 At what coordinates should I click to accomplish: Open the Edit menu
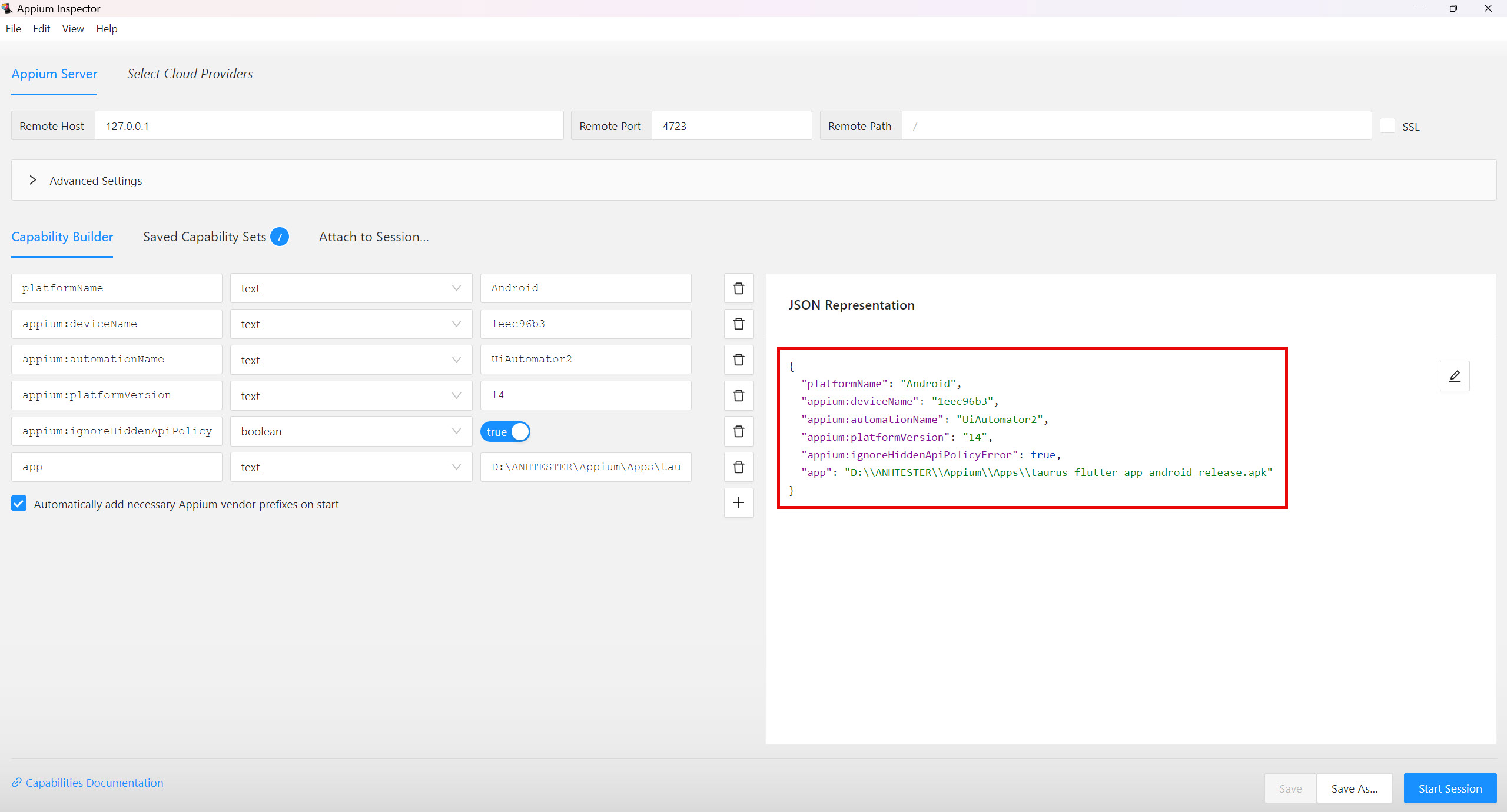tap(41, 29)
